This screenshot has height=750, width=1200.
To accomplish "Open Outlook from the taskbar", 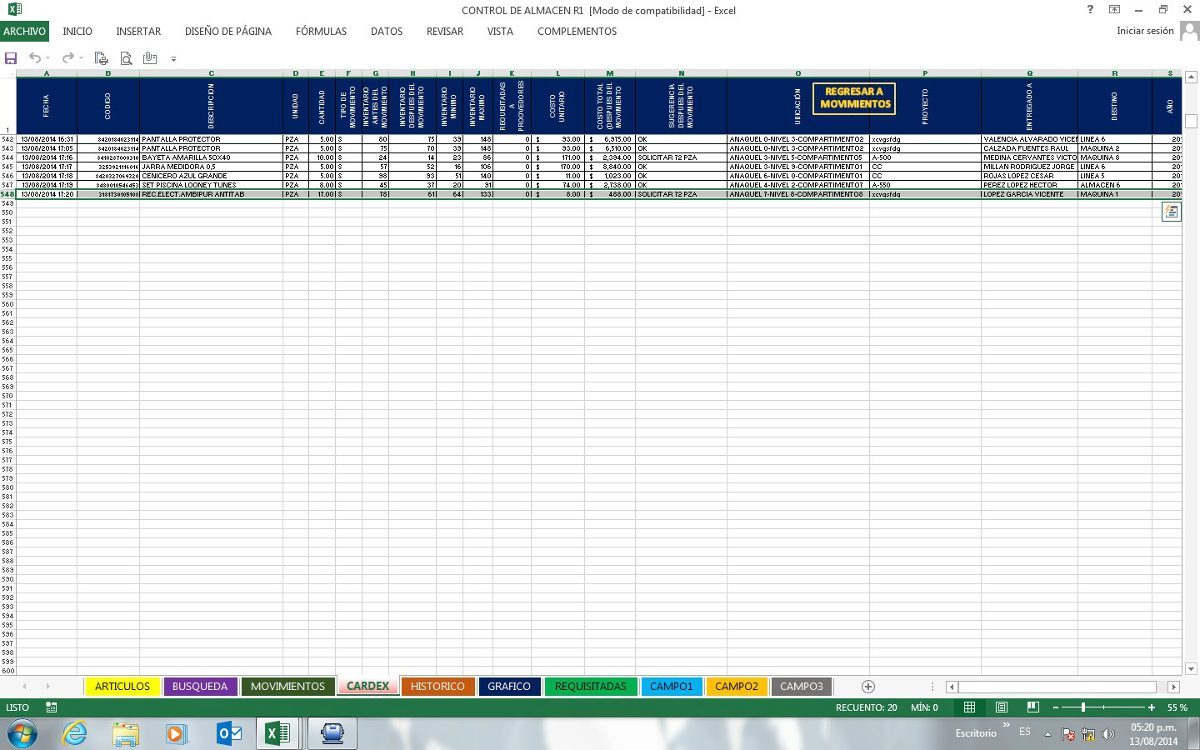I will coord(229,733).
